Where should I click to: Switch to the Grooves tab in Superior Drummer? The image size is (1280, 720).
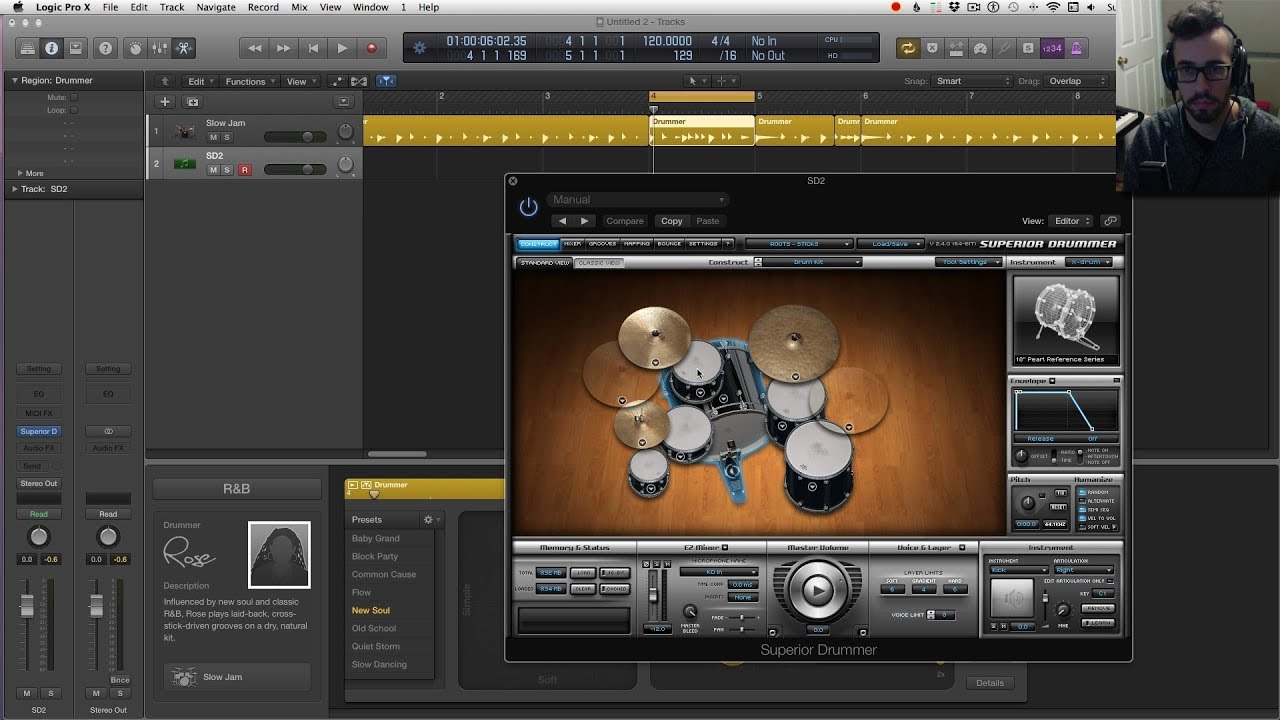[x=602, y=244]
